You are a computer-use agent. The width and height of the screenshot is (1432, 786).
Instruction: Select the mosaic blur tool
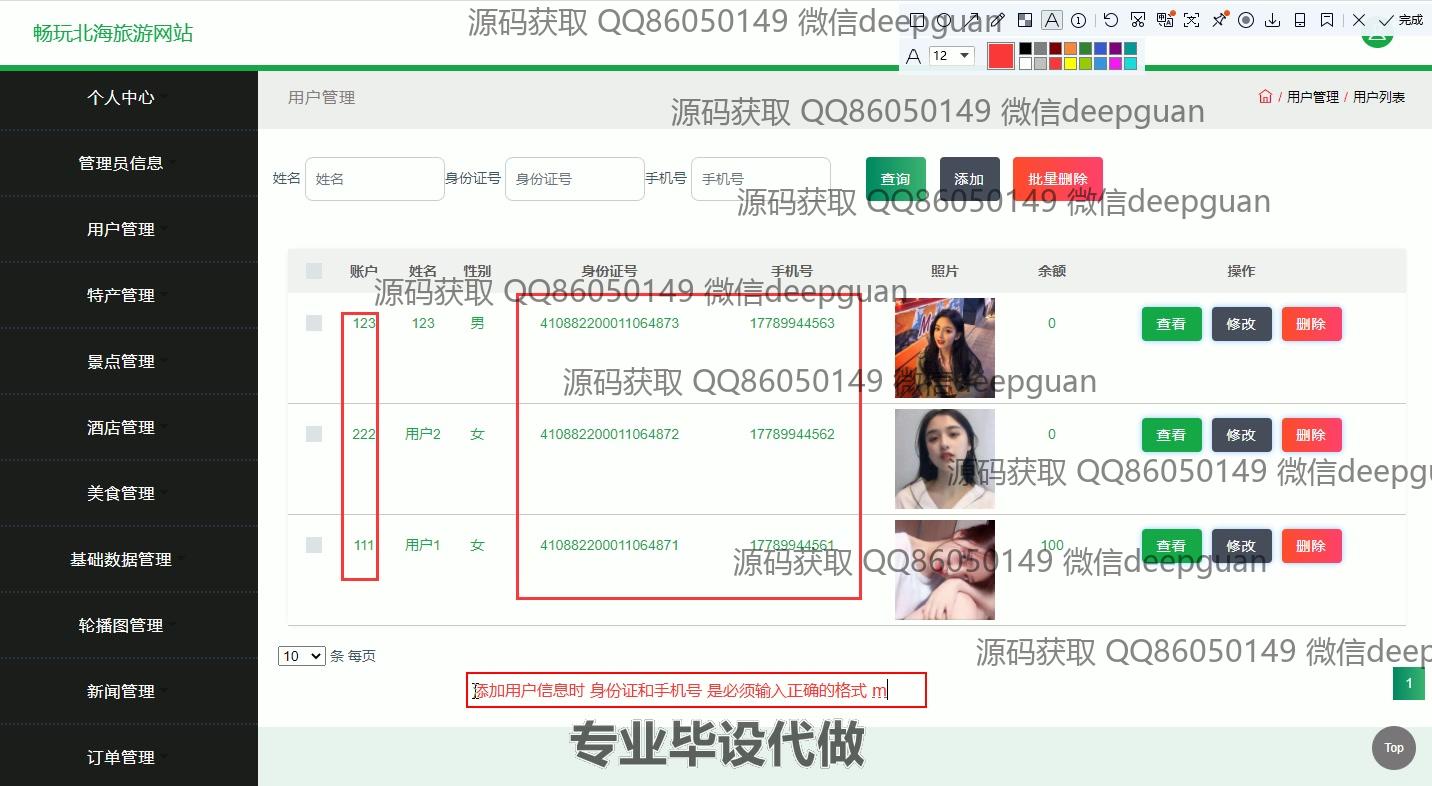pyautogui.click(x=1024, y=20)
